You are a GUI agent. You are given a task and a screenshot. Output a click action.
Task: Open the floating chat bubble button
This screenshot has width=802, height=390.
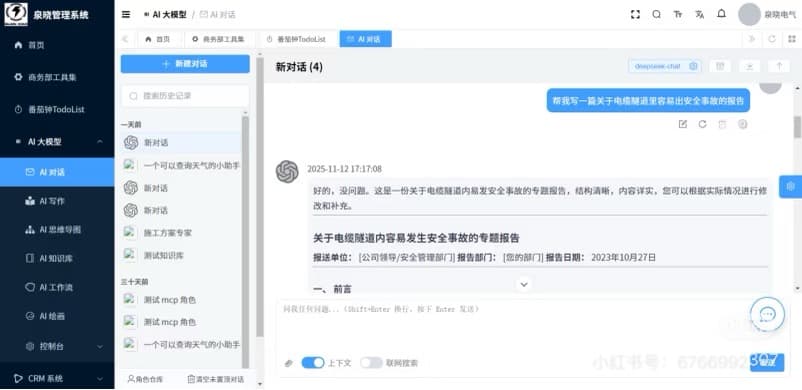tap(767, 314)
